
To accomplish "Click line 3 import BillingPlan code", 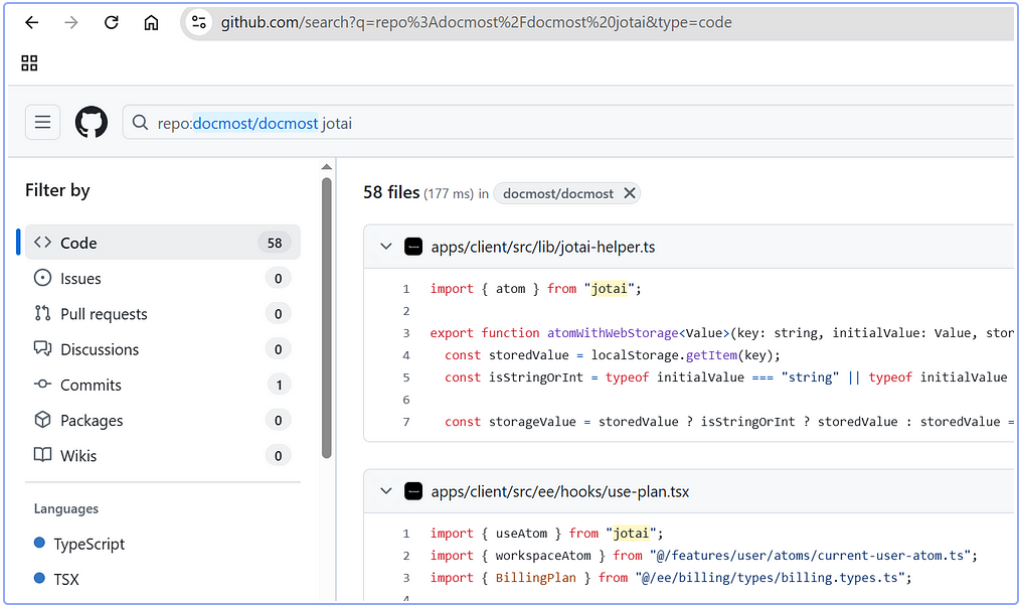I will 671,578.
